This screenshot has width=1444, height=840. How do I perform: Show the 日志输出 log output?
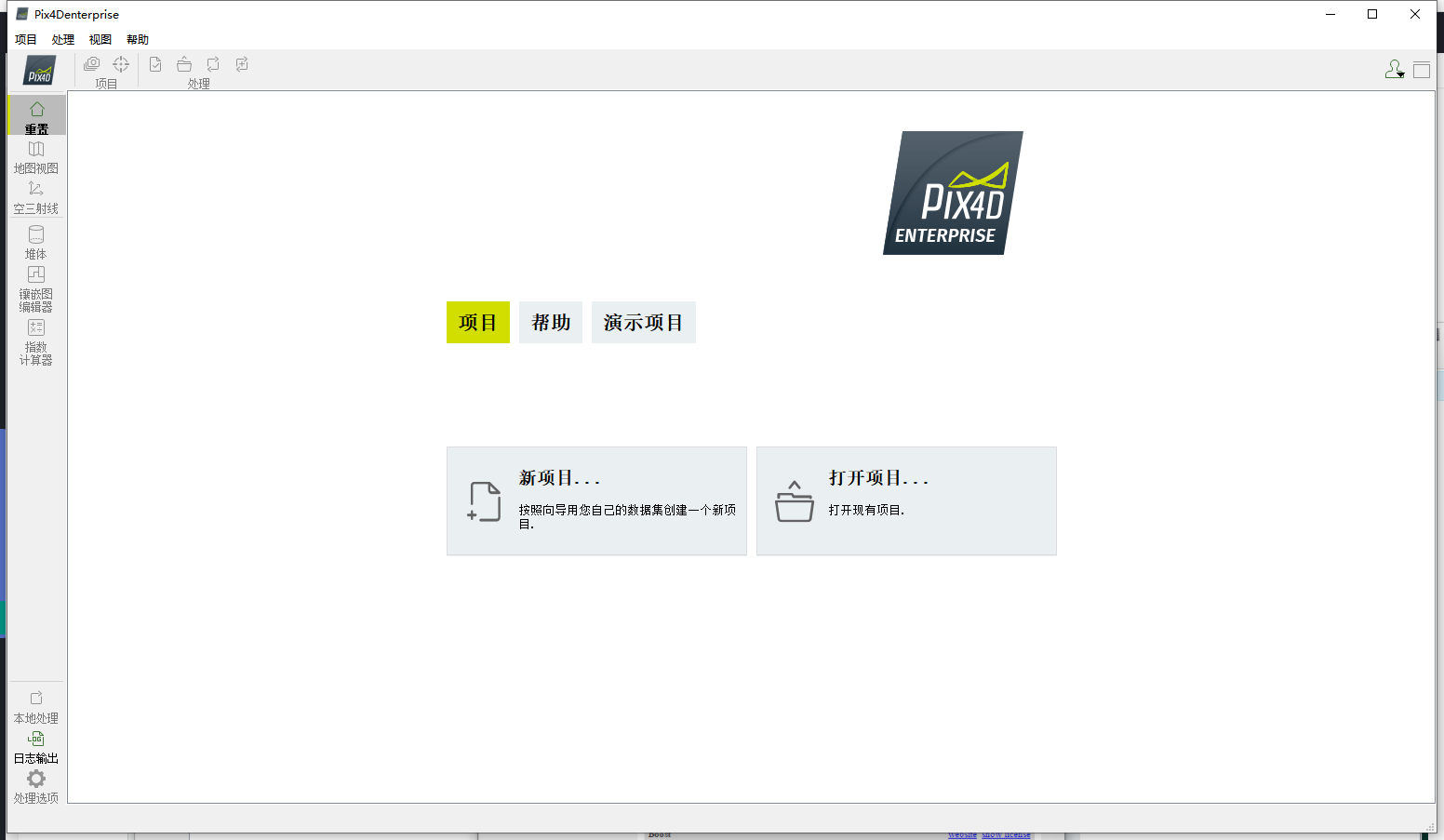tap(36, 747)
